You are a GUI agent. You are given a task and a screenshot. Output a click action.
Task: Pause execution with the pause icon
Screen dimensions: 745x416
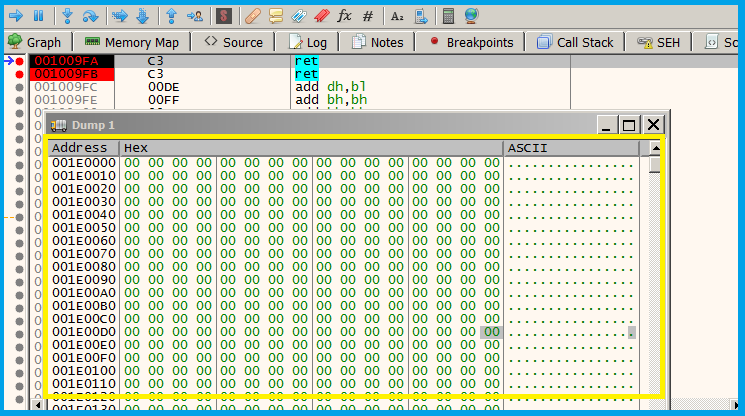39,16
